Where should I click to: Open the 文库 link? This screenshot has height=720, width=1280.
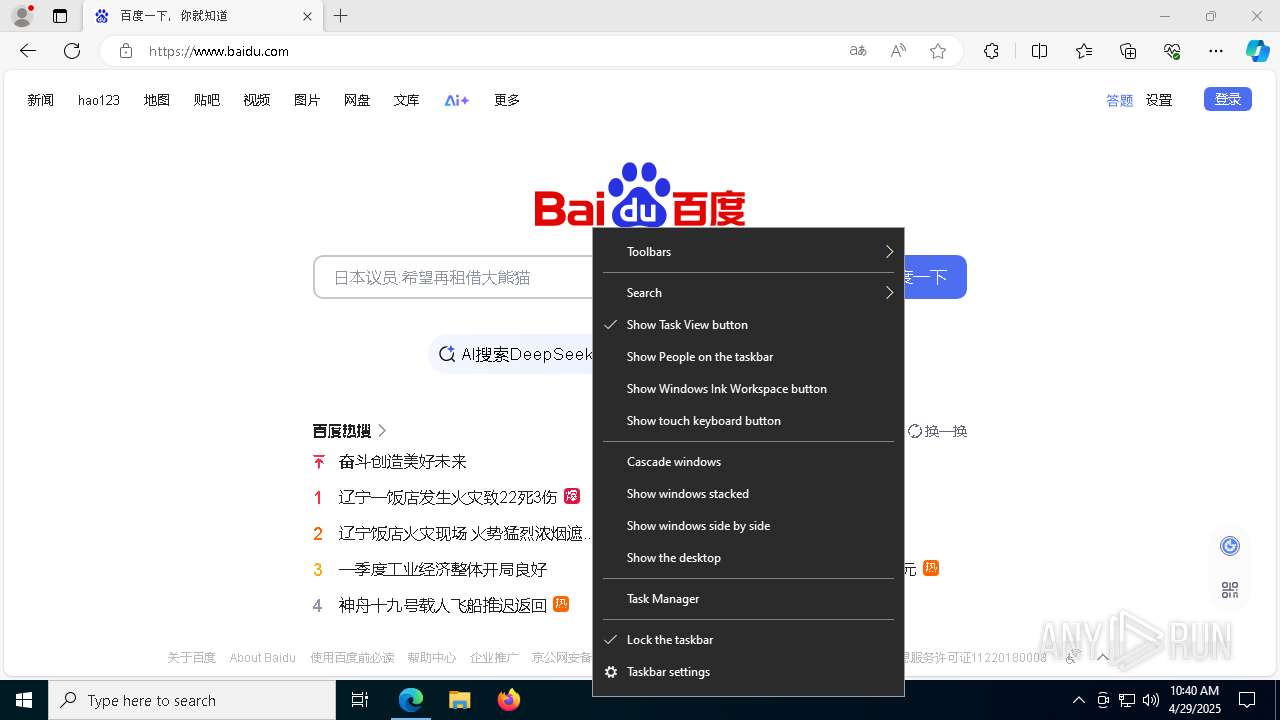tap(407, 100)
